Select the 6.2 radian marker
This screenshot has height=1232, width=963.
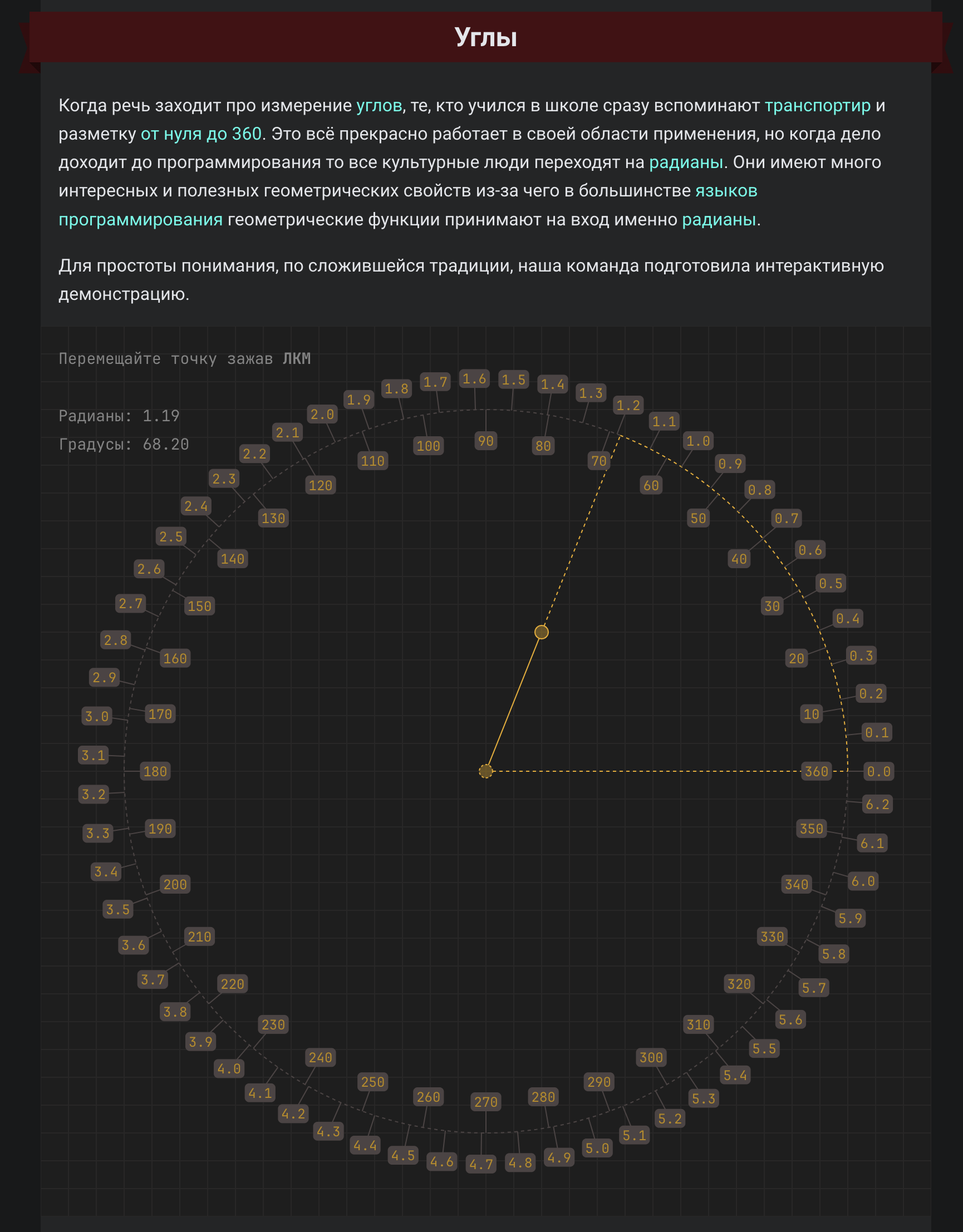tap(877, 805)
